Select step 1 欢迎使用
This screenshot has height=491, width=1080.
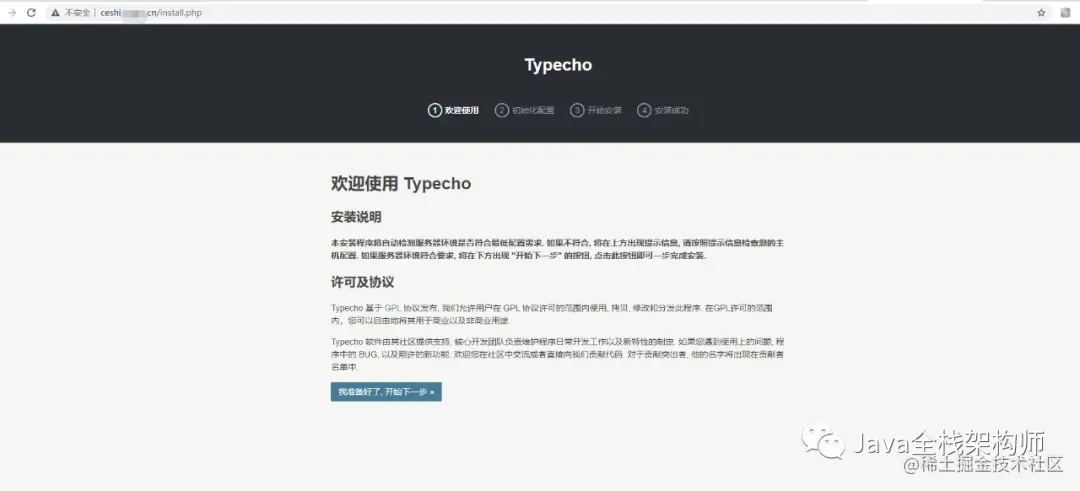click(453, 110)
